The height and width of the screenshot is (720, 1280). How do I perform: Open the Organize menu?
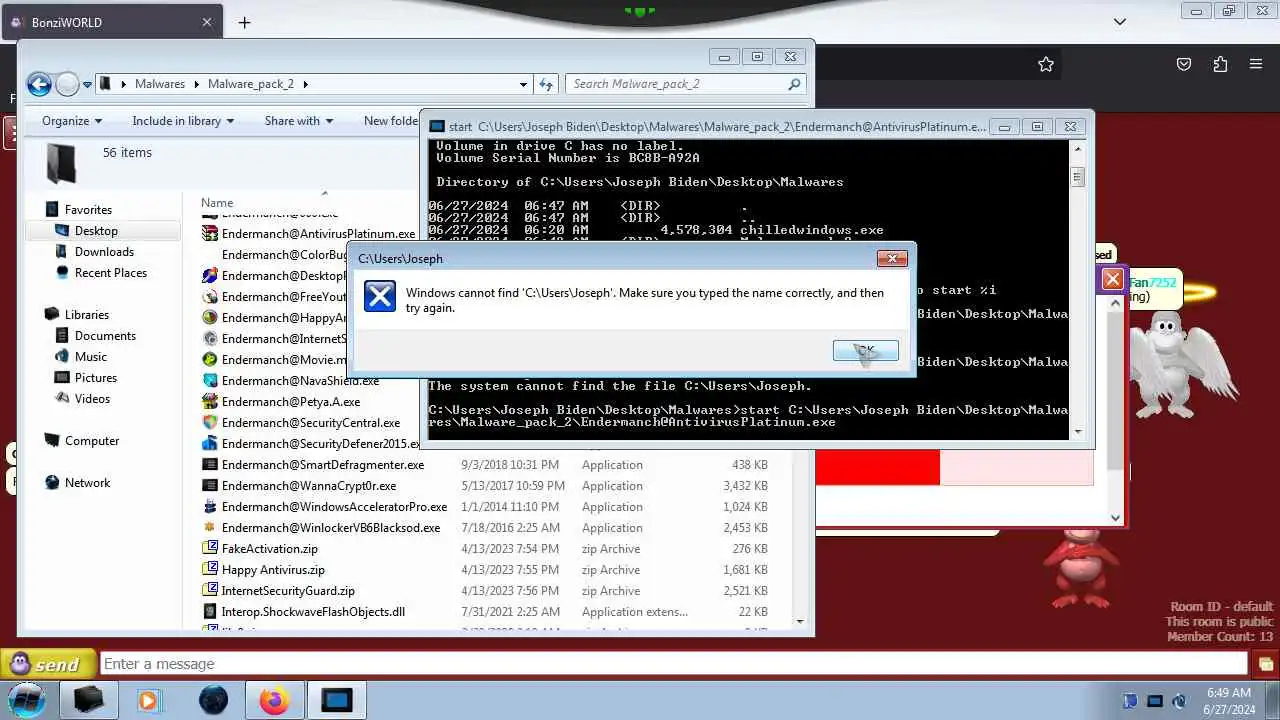(72, 121)
